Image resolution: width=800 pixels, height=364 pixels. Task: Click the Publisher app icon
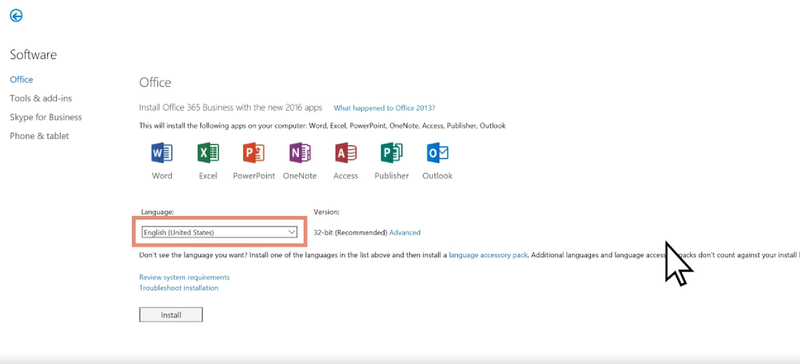[x=391, y=153]
